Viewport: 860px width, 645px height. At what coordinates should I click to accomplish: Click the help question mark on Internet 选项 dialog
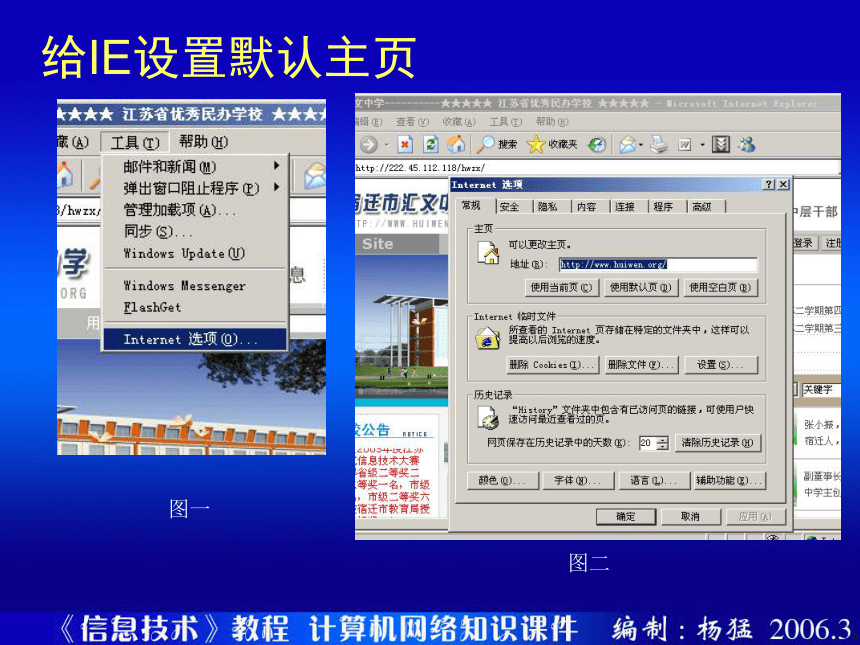tap(769, 184)
